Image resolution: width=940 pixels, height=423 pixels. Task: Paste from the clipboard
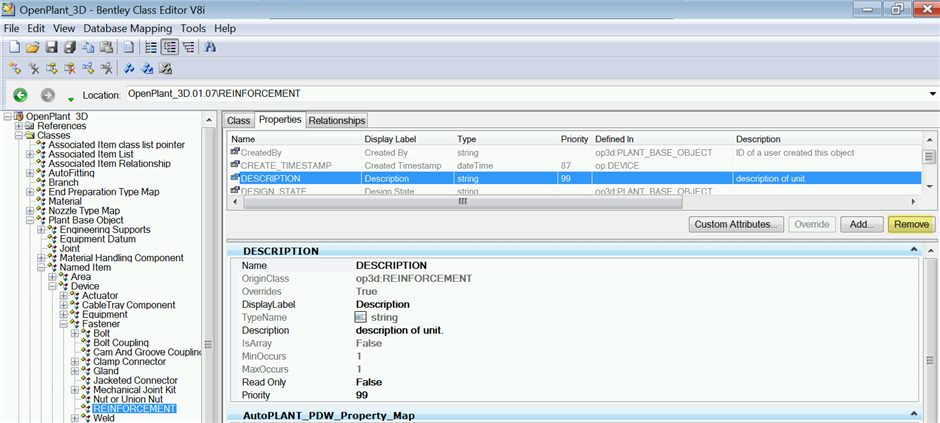pos(106,47)
